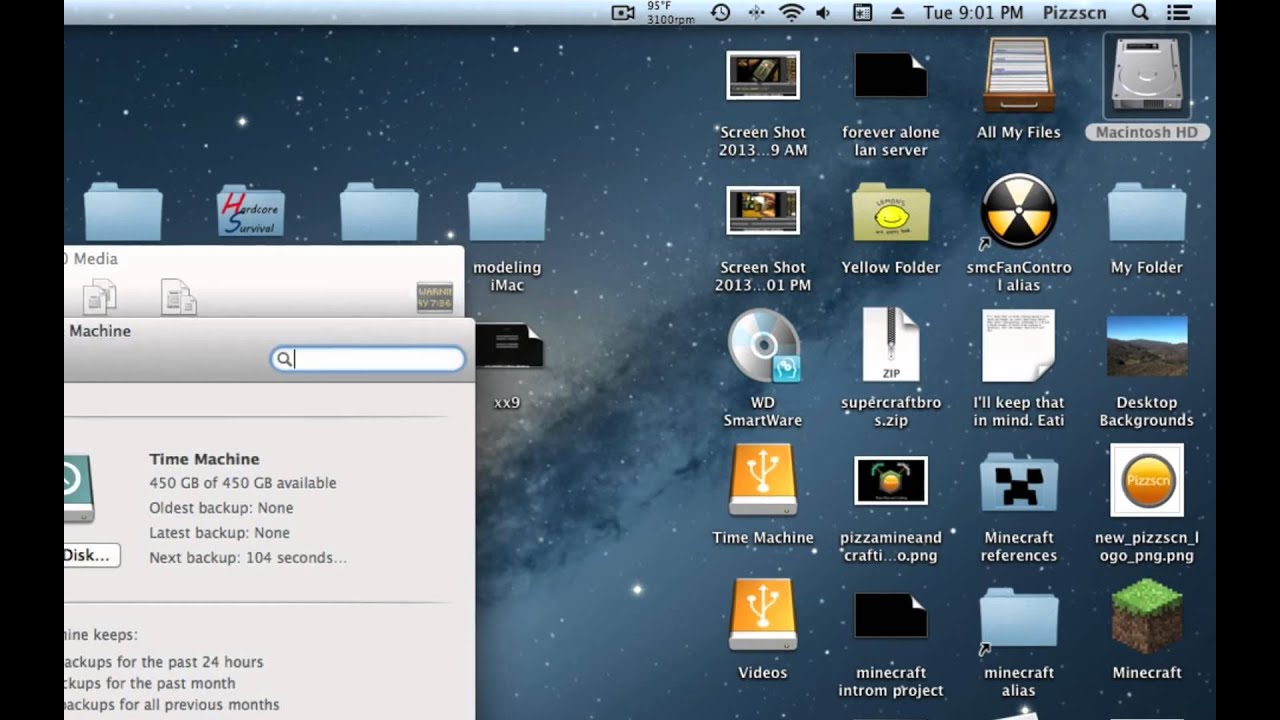1280x720 pixels.
Task: Select the orange Time Machine USB drive
Action: [762, 480]
